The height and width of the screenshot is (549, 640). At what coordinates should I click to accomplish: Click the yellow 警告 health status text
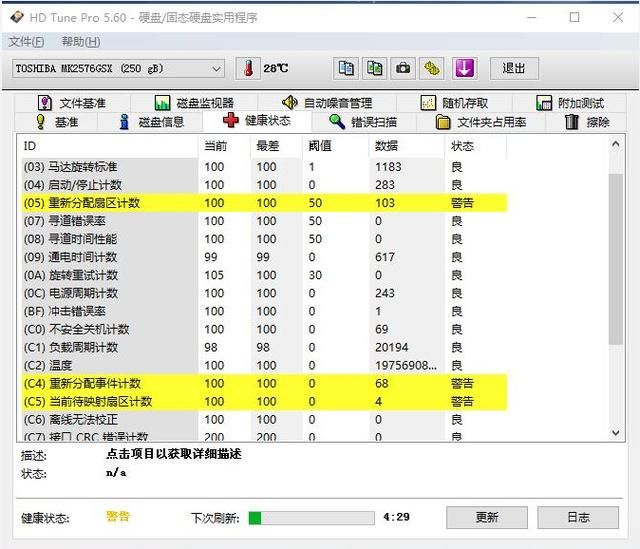point(118,516)
